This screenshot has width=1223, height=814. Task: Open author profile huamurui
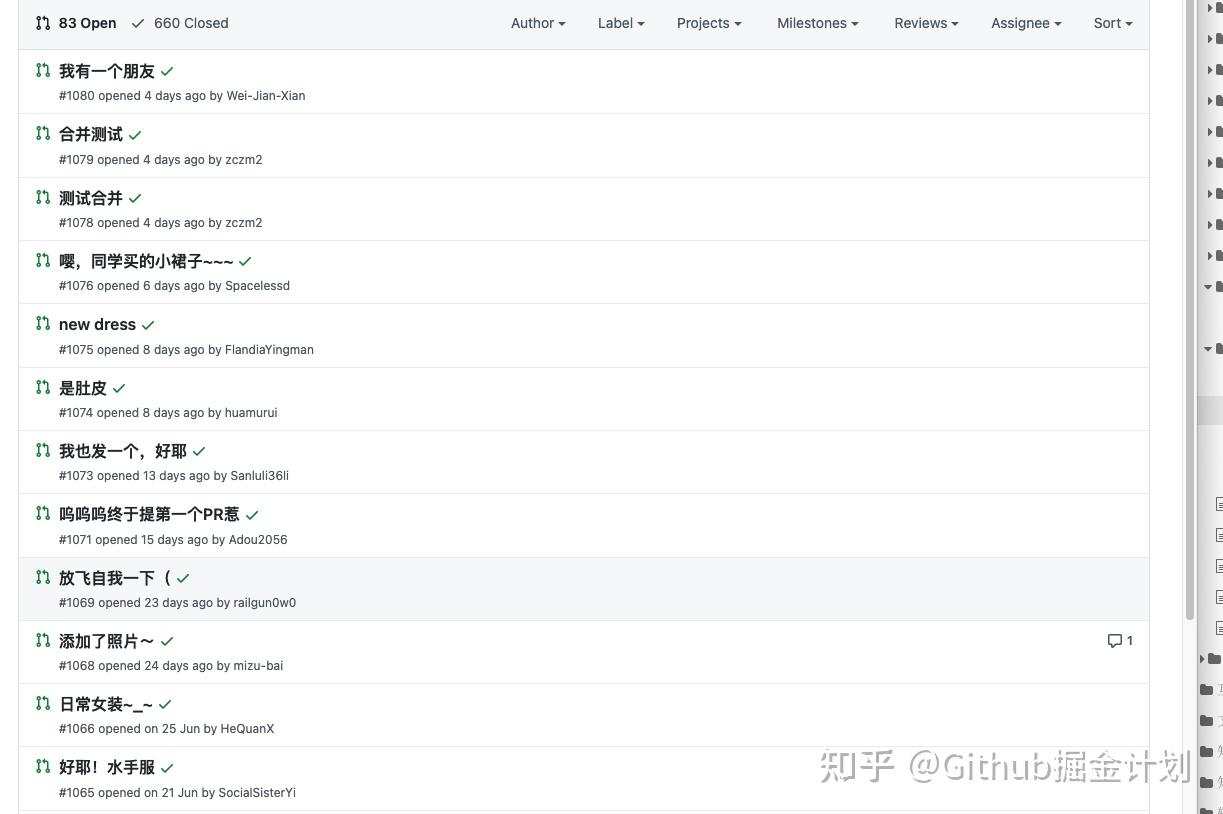pyautogui.click(x=251, y=413)
